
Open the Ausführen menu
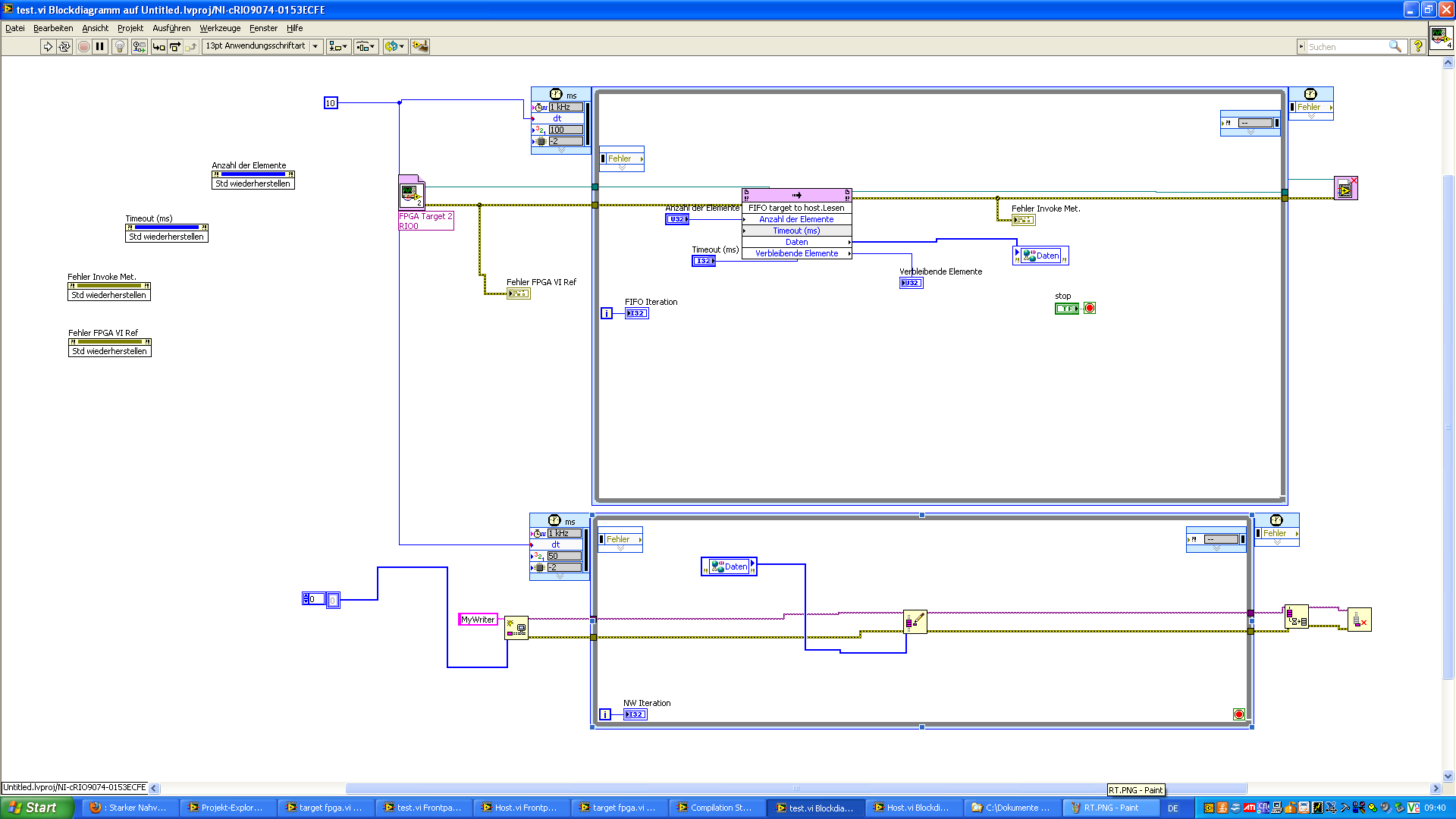(x=171, y=28)
